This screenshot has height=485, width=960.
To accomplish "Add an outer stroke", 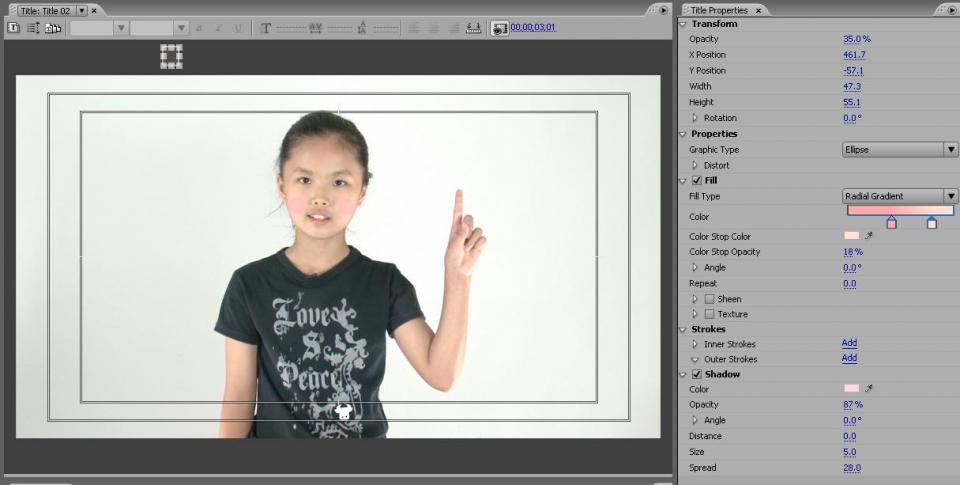I will coord(849,359).
